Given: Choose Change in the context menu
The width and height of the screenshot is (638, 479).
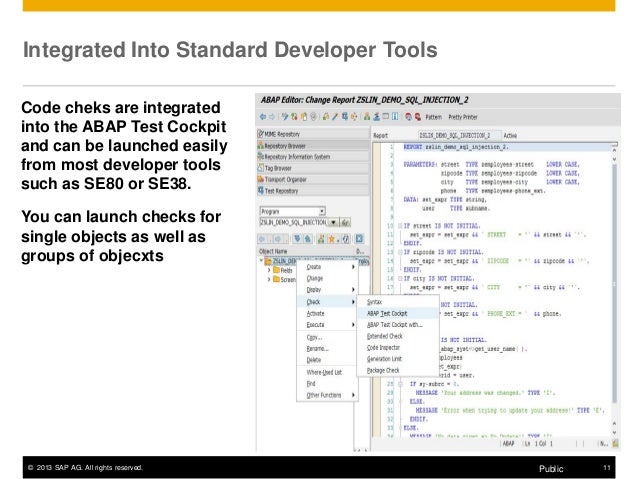Looking at the screenshot, I should (x=328, y=278).
